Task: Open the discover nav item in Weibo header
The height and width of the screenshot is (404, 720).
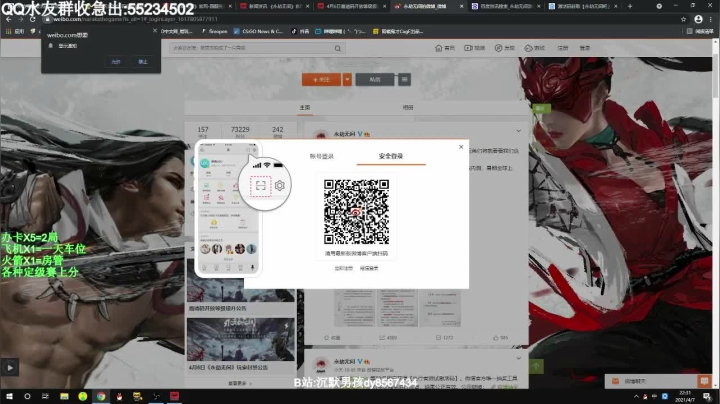Action: [505, 48]
